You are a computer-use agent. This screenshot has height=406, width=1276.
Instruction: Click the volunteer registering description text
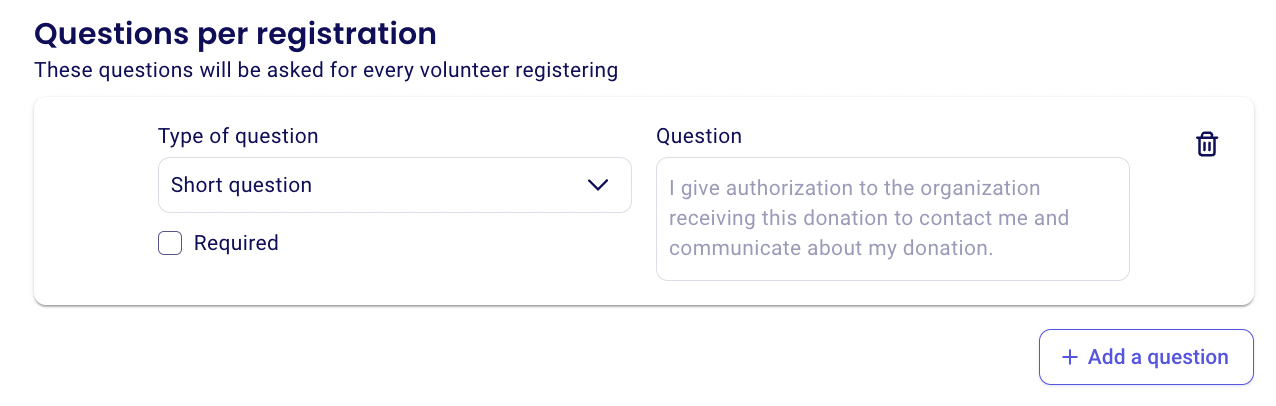(x=326, y=71)
